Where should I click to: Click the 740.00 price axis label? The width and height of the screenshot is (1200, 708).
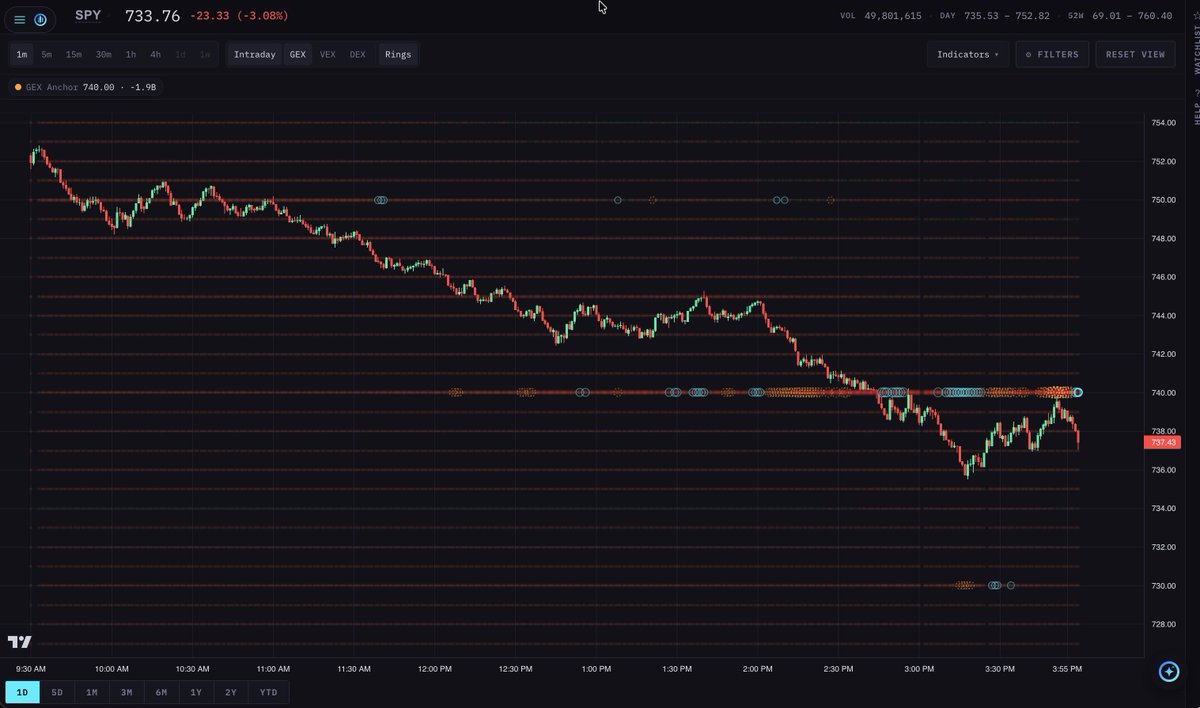(1163, 393)
